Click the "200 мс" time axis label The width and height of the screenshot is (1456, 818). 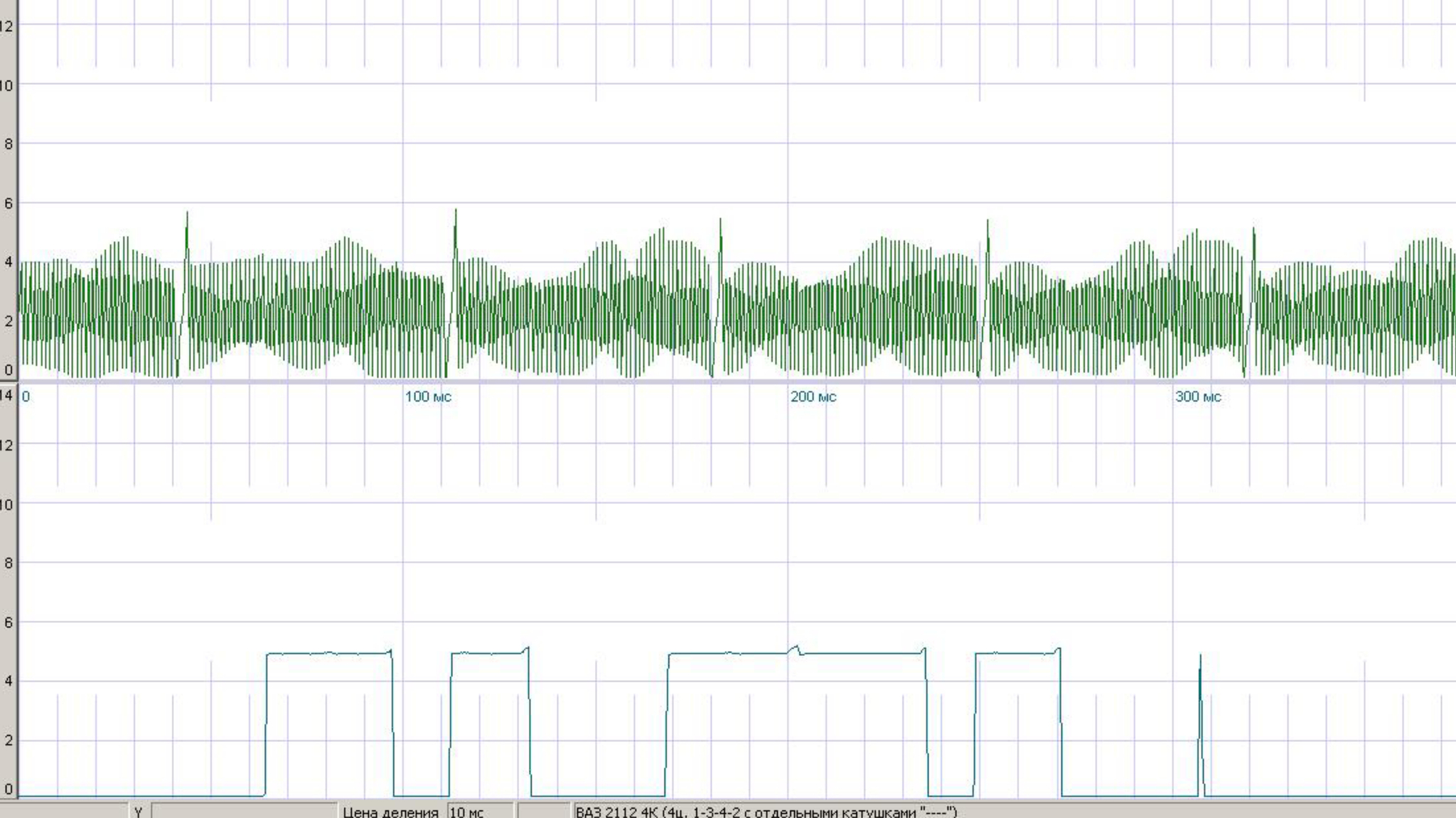[x=813, y=397]
